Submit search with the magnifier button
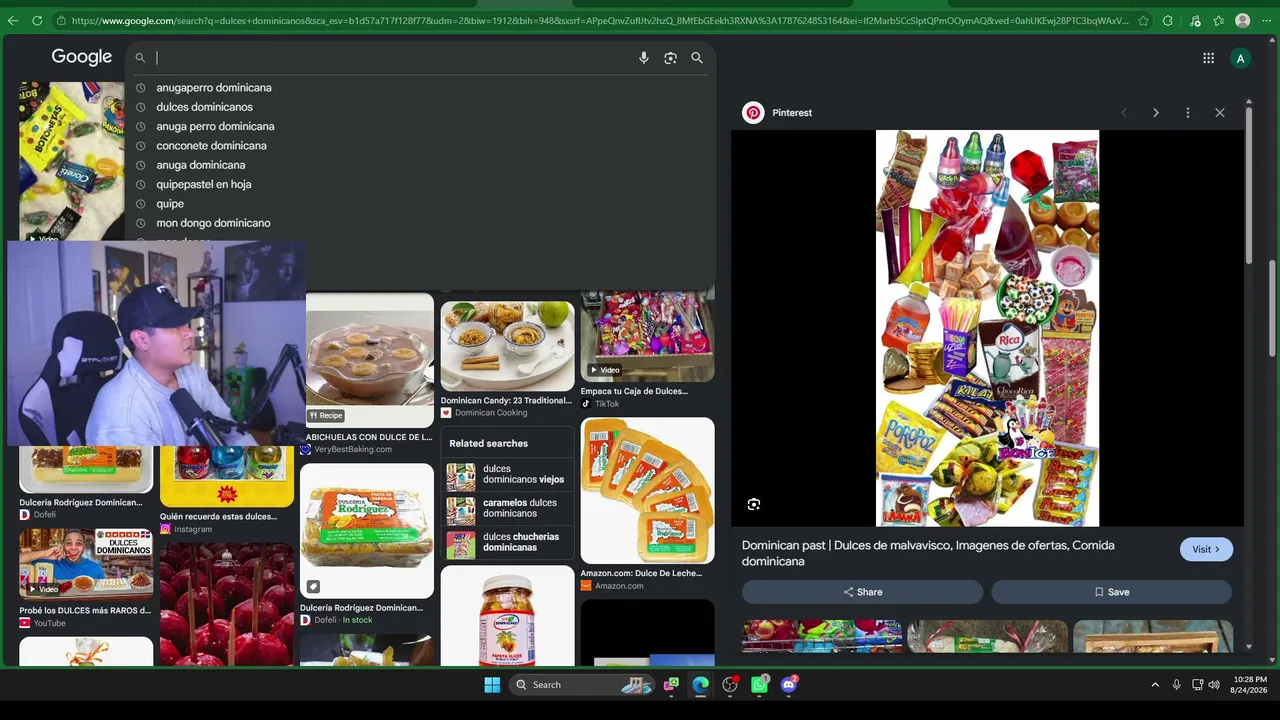Image resolution: width=1280 pixels, height=720 pixels. click(x=697, y=58)
